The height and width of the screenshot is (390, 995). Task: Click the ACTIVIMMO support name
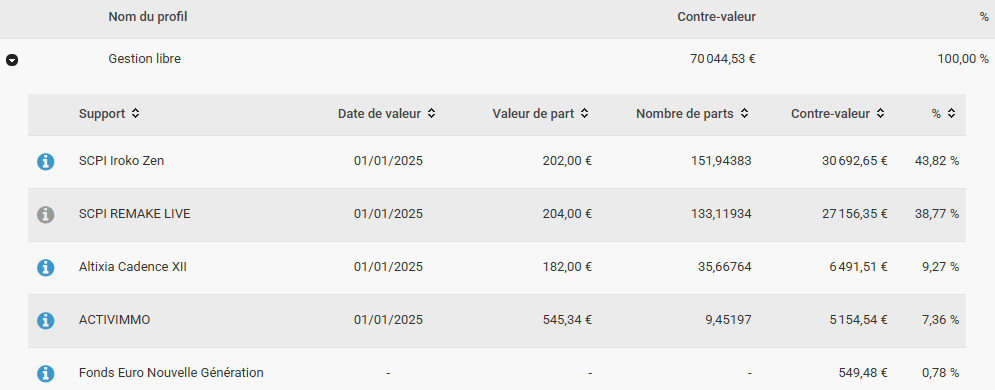point(114,320)
